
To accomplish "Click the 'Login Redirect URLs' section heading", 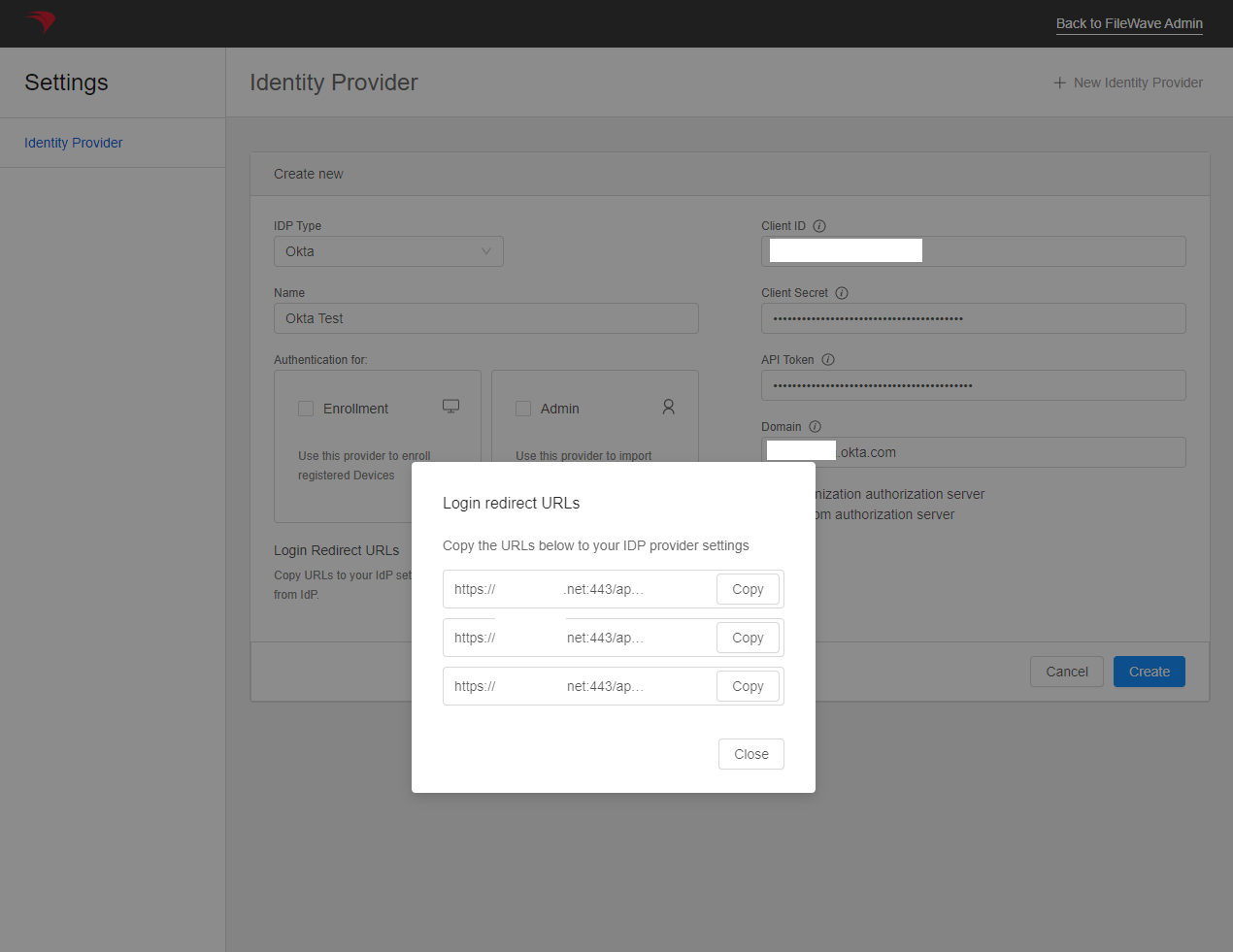I will click(337, 550).
